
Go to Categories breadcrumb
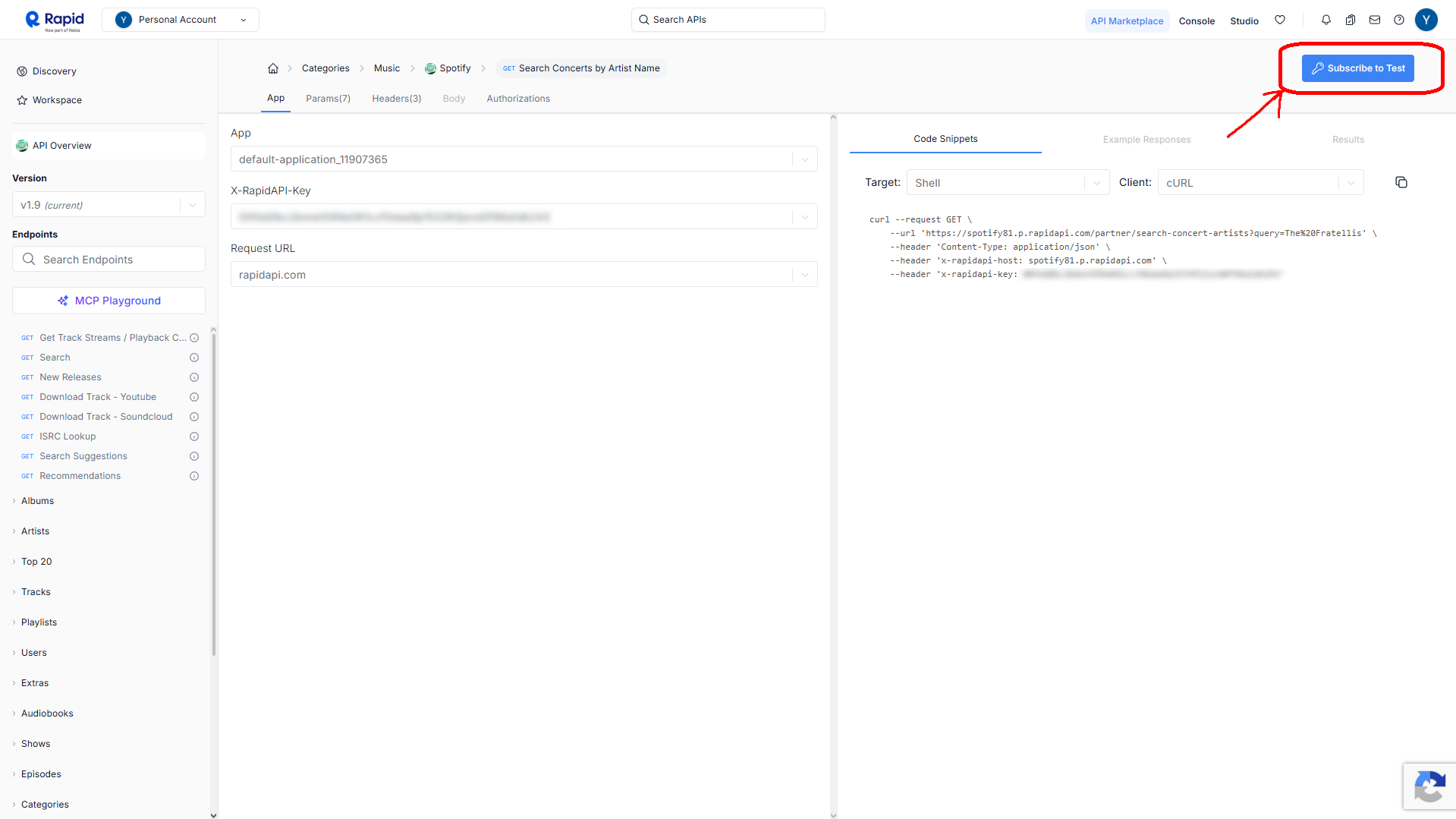tap(325, 68)
